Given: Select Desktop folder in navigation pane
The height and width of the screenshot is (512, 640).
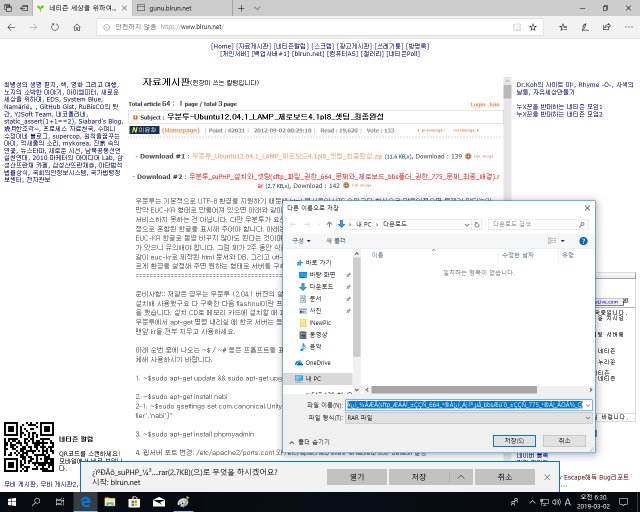Looking at the screenshot, I should tap(317, 275).
